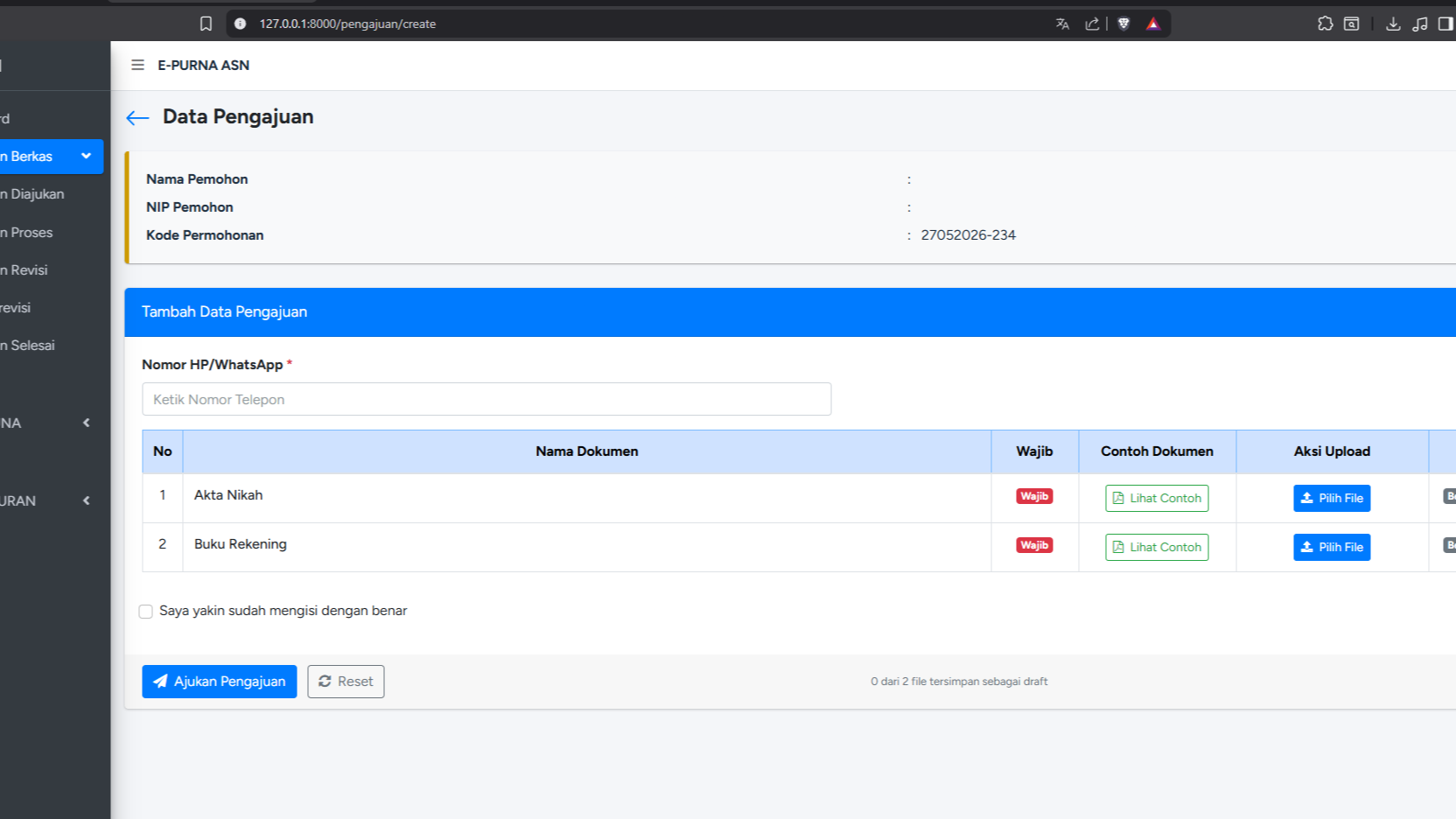Expand the URAN sidebar section chevron
Screen dimensions: 1456x819
pos(86,500)
